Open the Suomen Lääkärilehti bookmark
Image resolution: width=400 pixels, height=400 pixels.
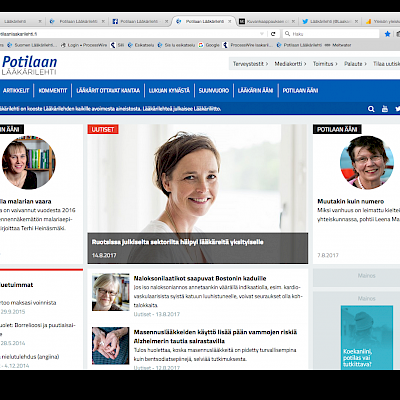(32, 45)
